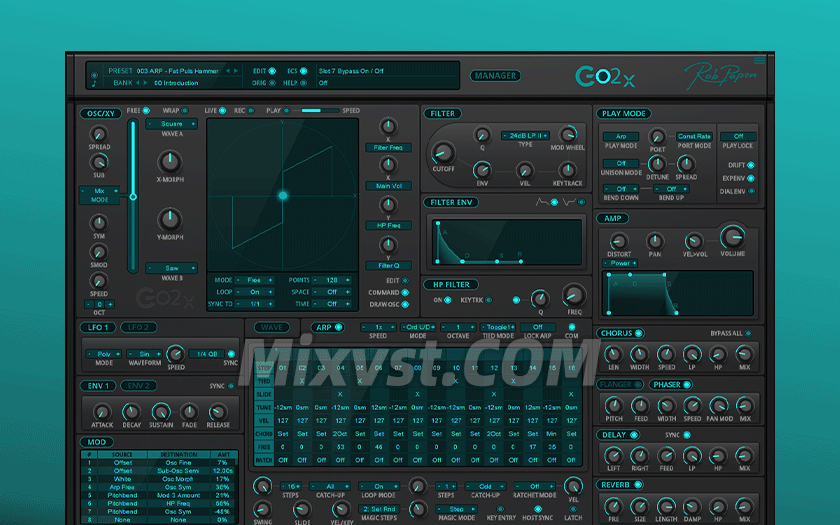This screenshot has height=525, width=840.
Task: Open XY MODE Free dropdown
Action: point(254,280)
